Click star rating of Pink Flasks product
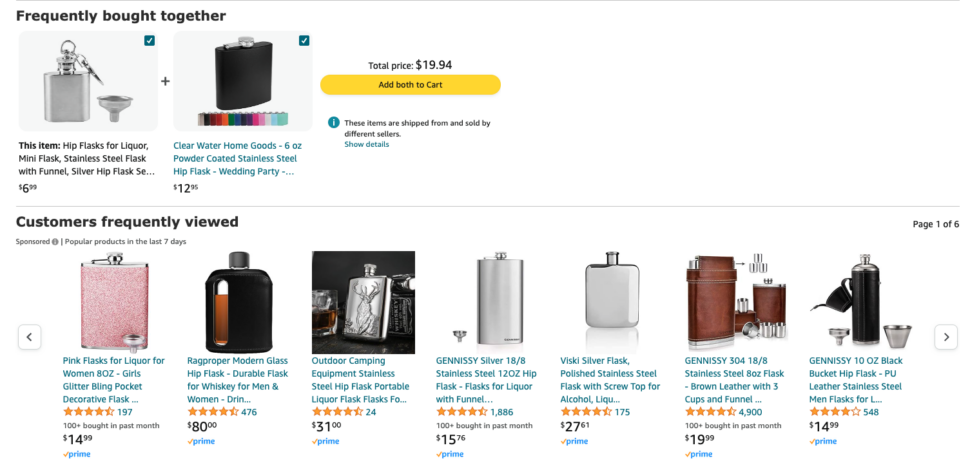The width and height of the screenshot is (970, 470). (x=88, y=412)
